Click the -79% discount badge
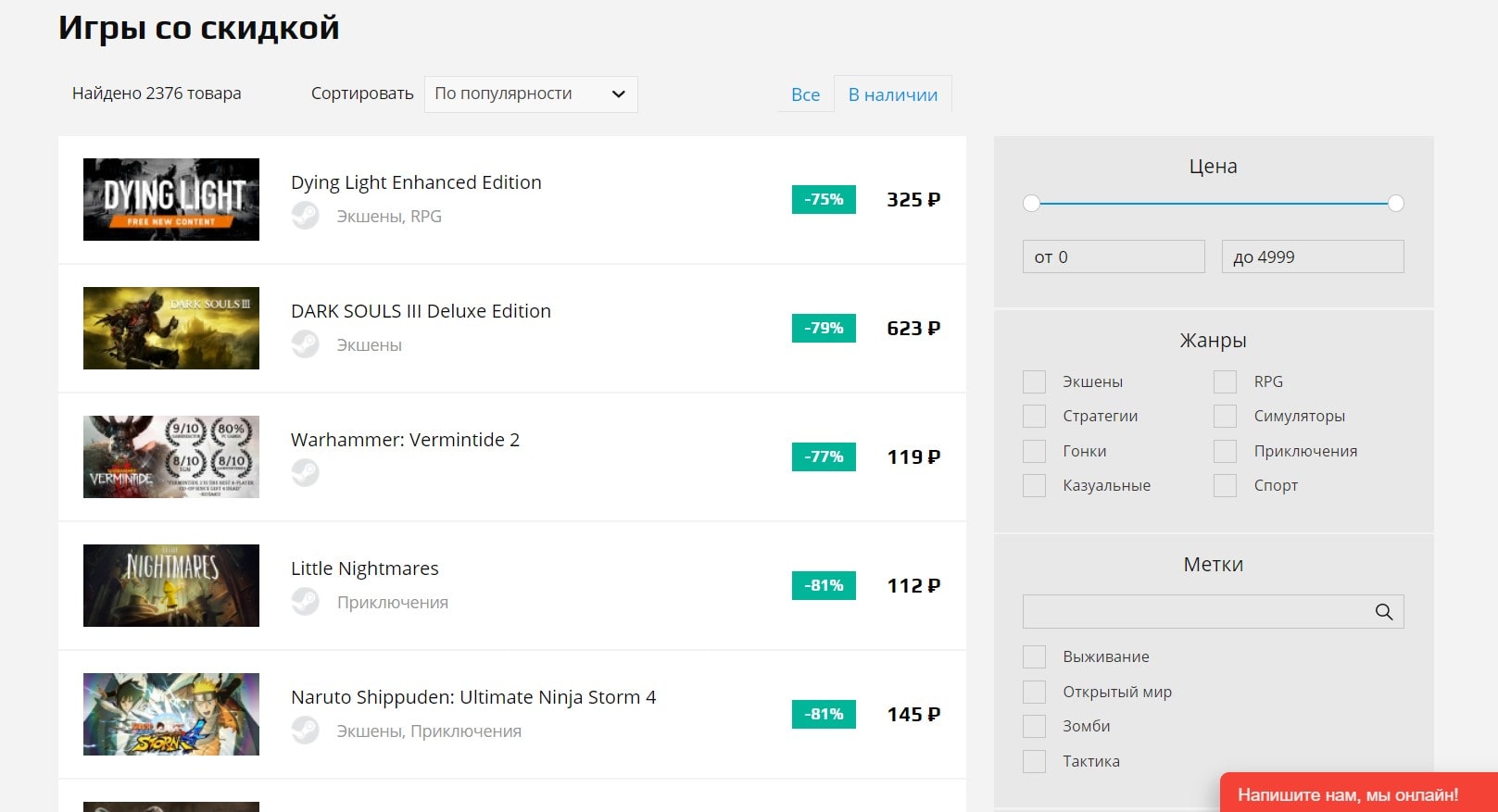The width and height of the screenshot is (1498, 812). tap(824, 328)
